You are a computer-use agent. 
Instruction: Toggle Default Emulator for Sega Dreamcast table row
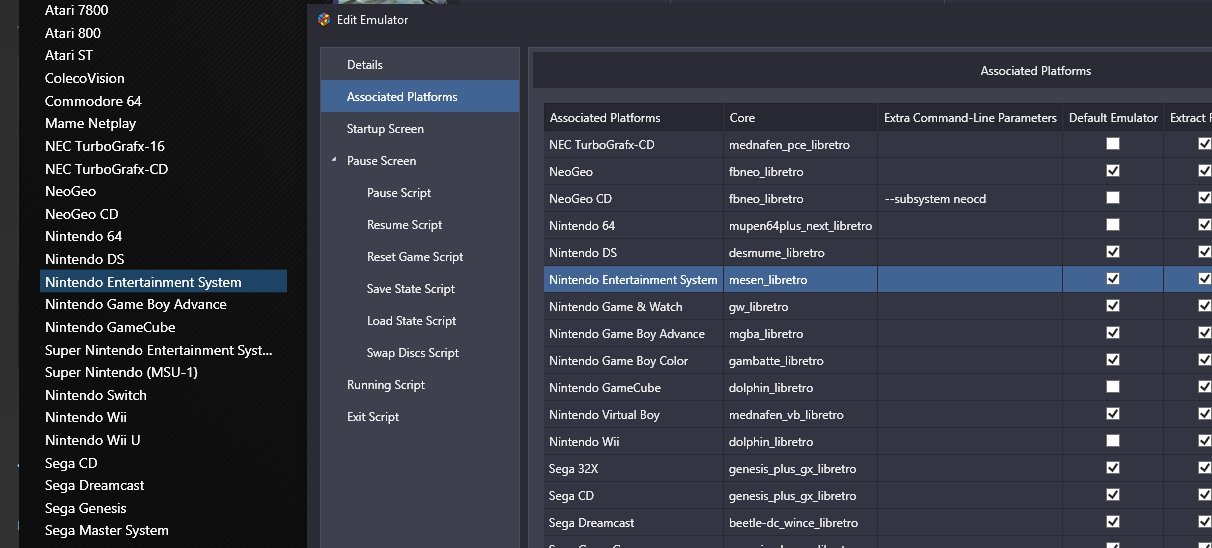pos(1113,522)
